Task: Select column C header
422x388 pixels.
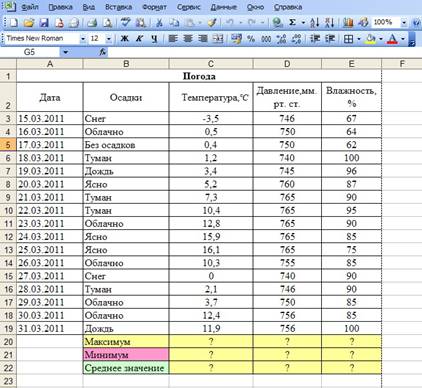Action: click(x=211, y=64)
